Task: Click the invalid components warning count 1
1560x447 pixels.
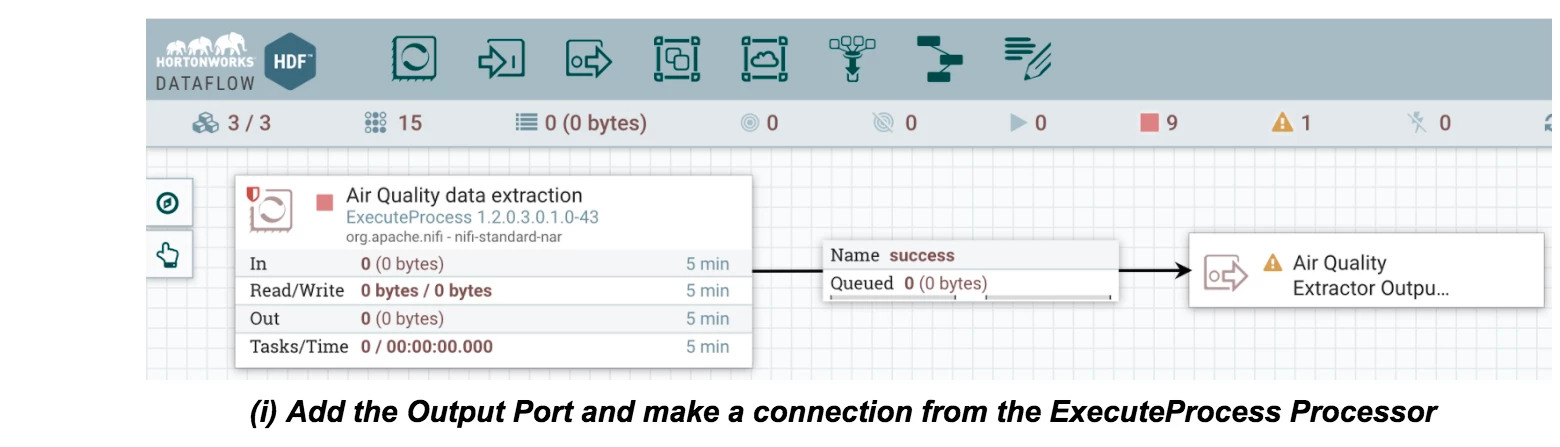Action: pyautogui.click(x=1291, y=123)
